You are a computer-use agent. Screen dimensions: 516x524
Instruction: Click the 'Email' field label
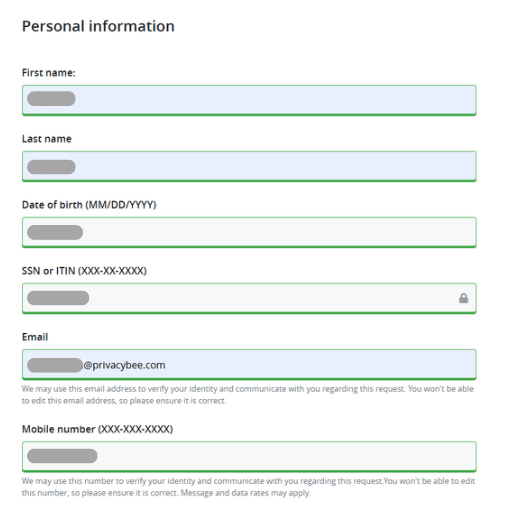(35, 337)
